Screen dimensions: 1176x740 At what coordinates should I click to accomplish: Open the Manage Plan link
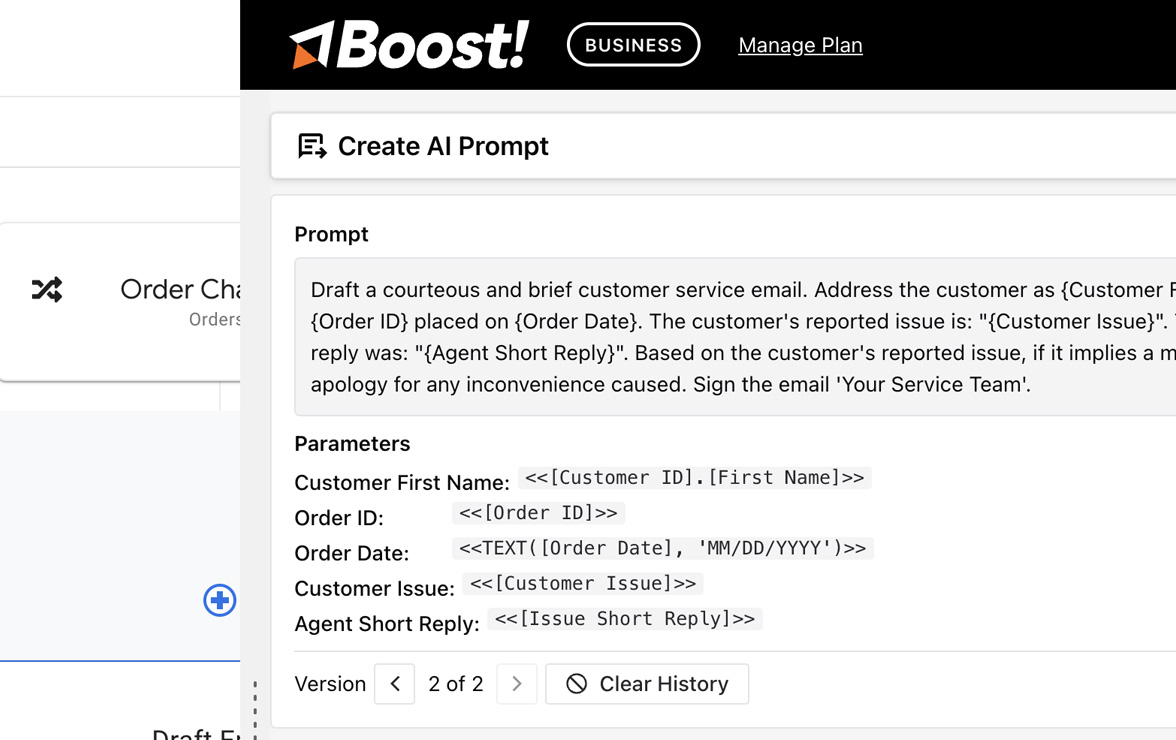800,45
